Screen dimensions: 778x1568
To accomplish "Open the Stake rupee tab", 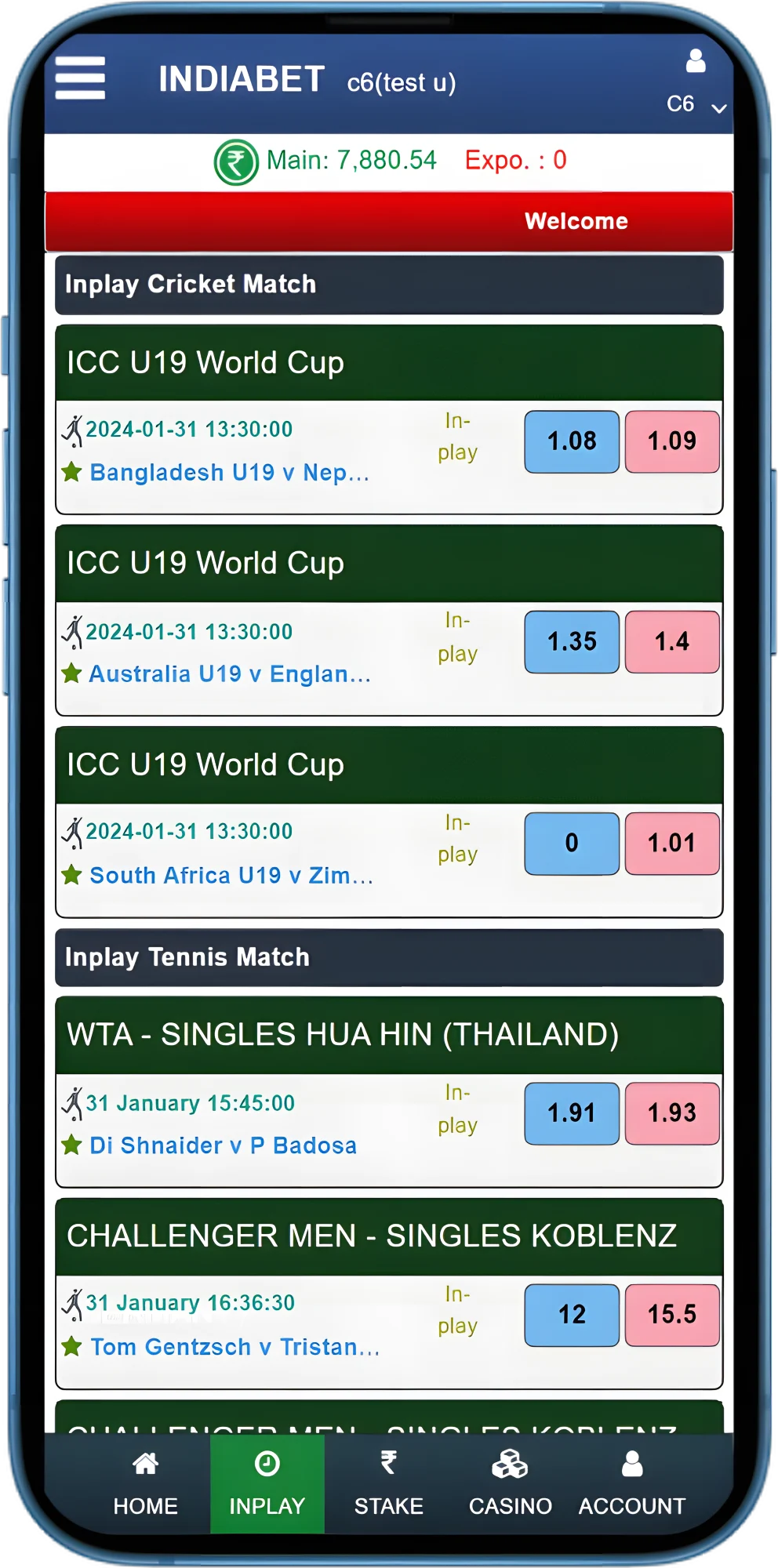I will tap(388, 1483).
